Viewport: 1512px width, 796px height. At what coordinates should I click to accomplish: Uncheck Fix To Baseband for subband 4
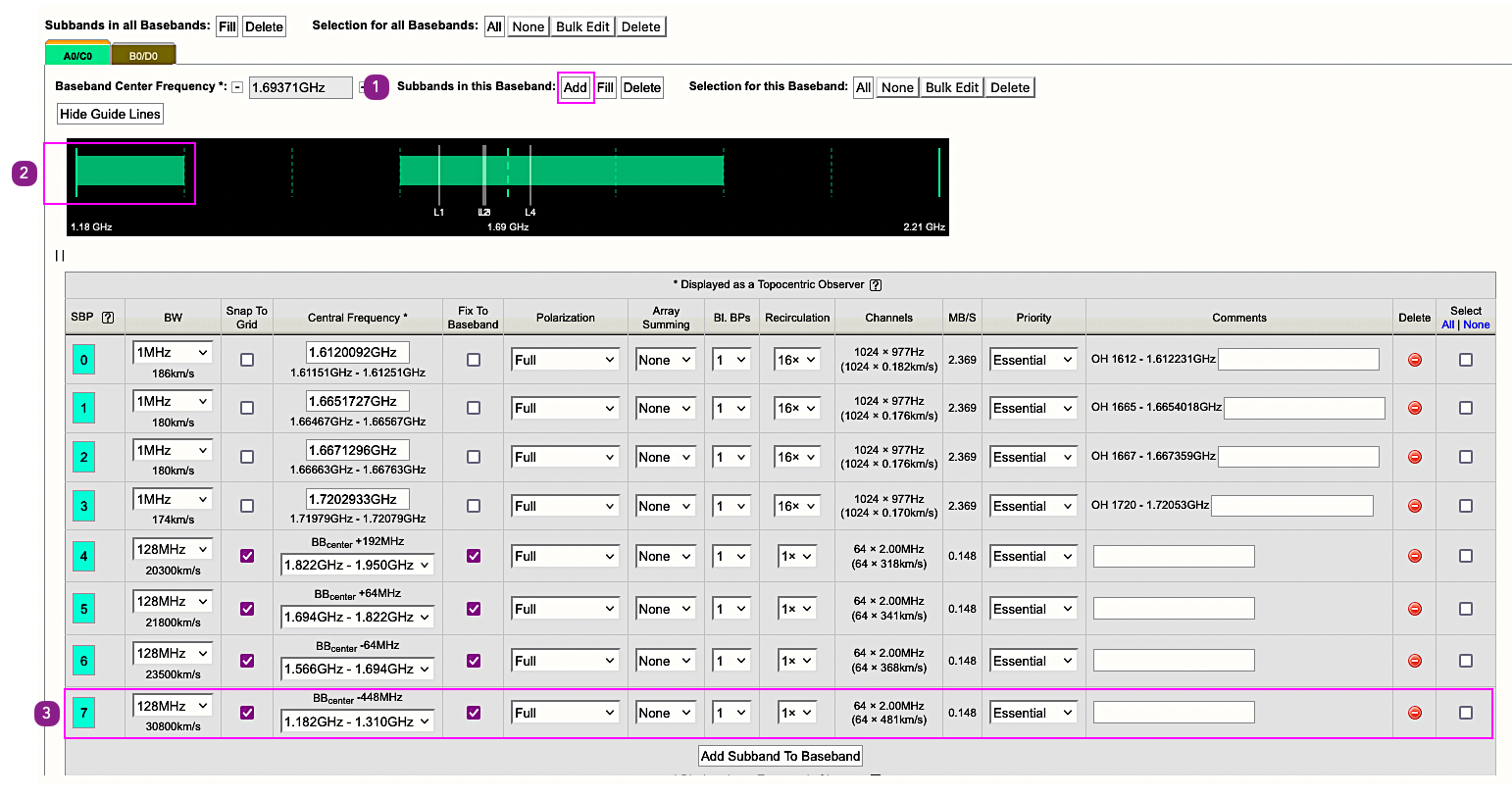(474, 556)
